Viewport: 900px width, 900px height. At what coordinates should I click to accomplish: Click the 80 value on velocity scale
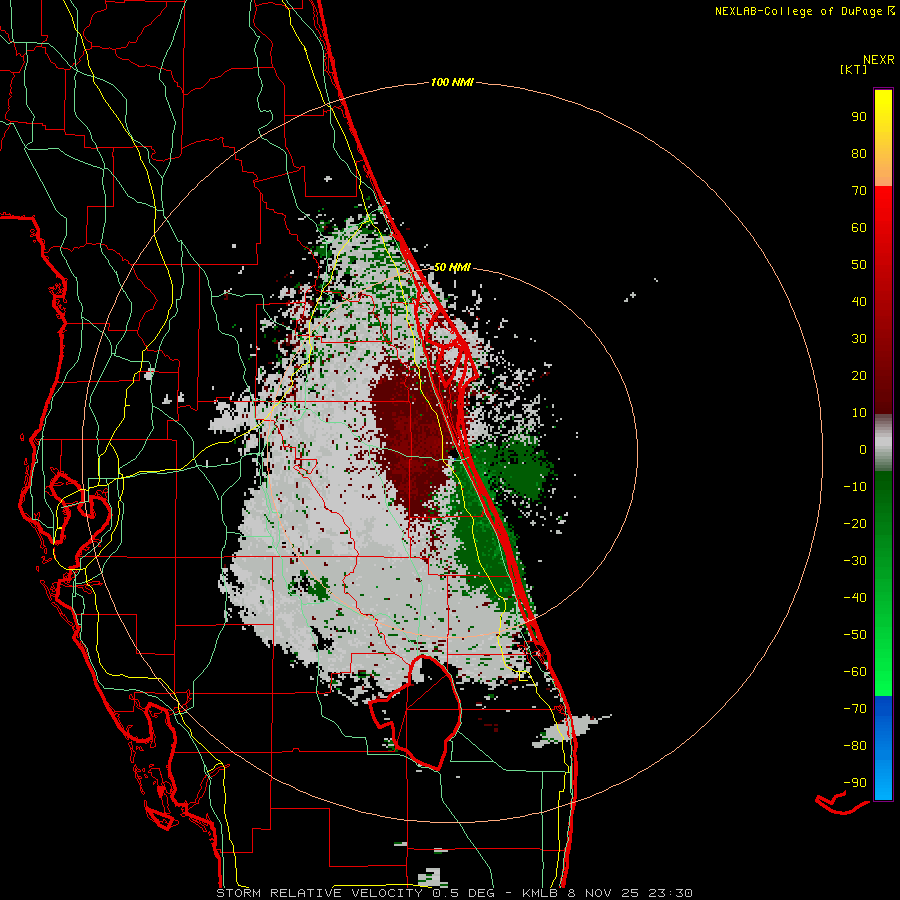click(x=859, y=153)
